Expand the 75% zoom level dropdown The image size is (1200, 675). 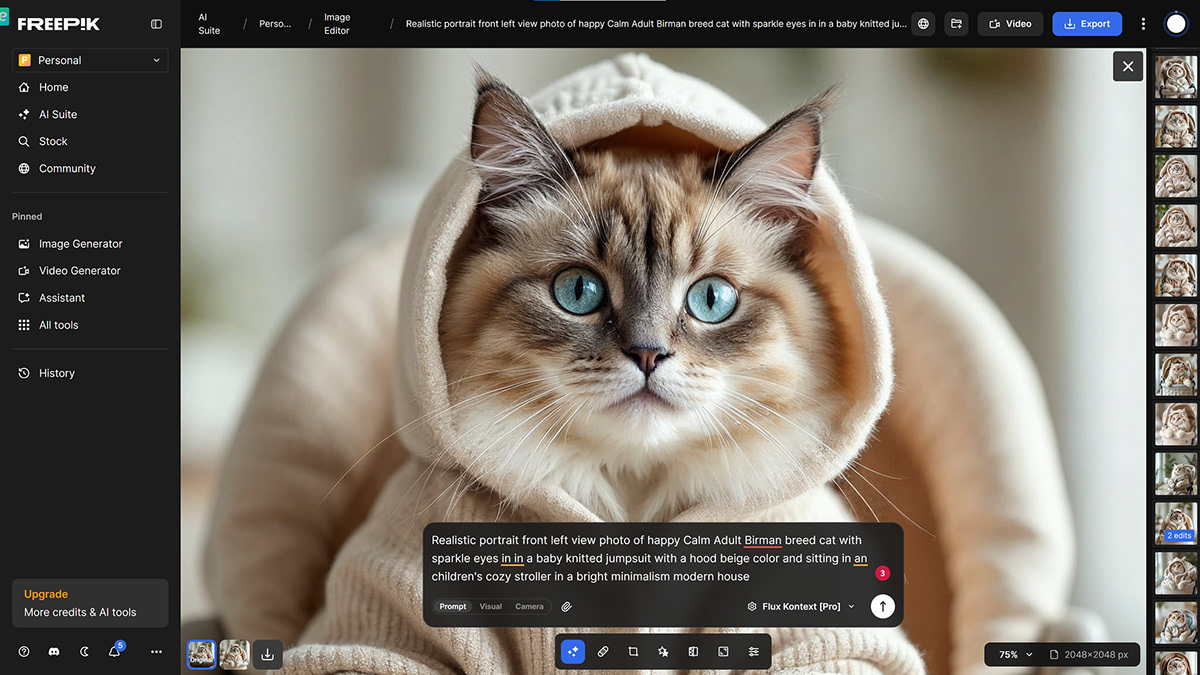1010,654
